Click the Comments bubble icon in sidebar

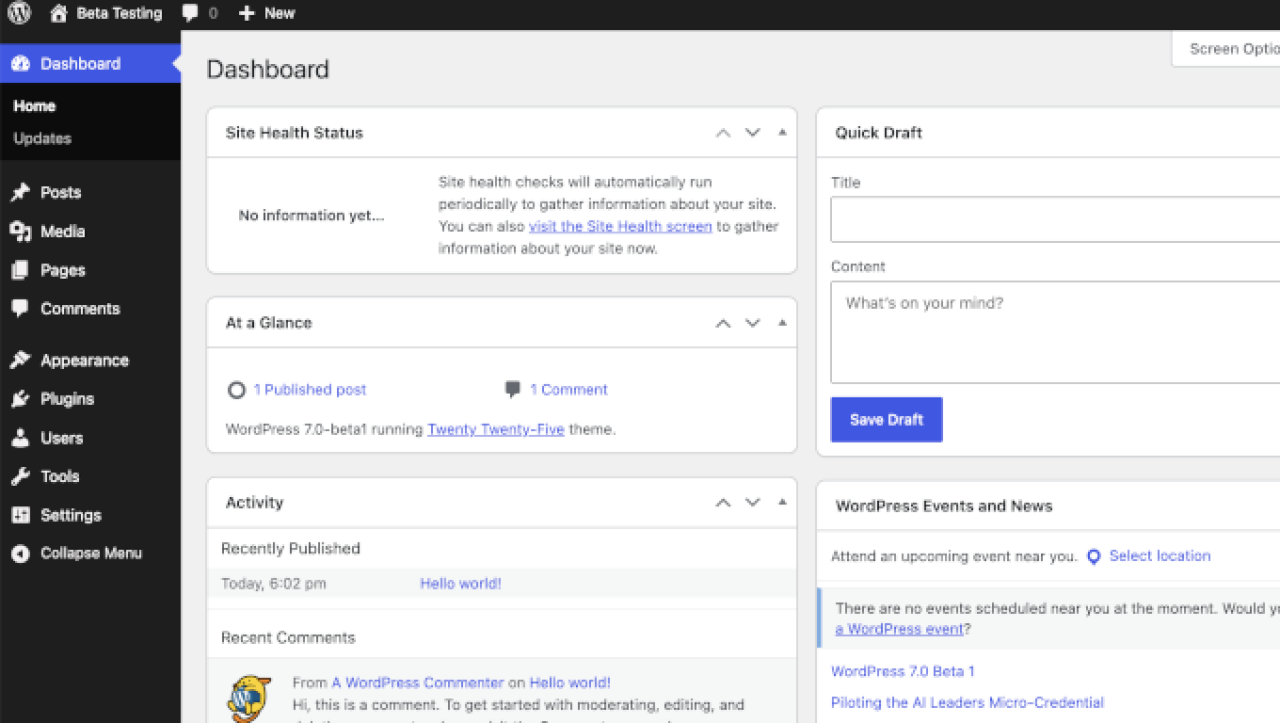coord(20,308)
